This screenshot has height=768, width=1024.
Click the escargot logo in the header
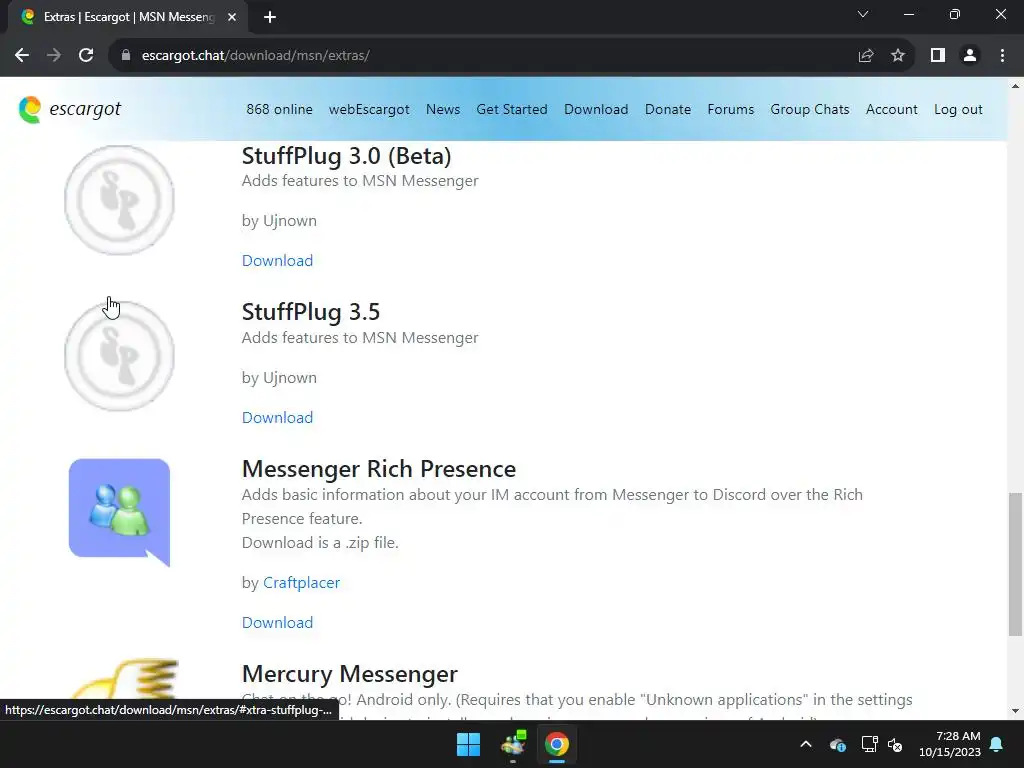[x=69, y=109]
